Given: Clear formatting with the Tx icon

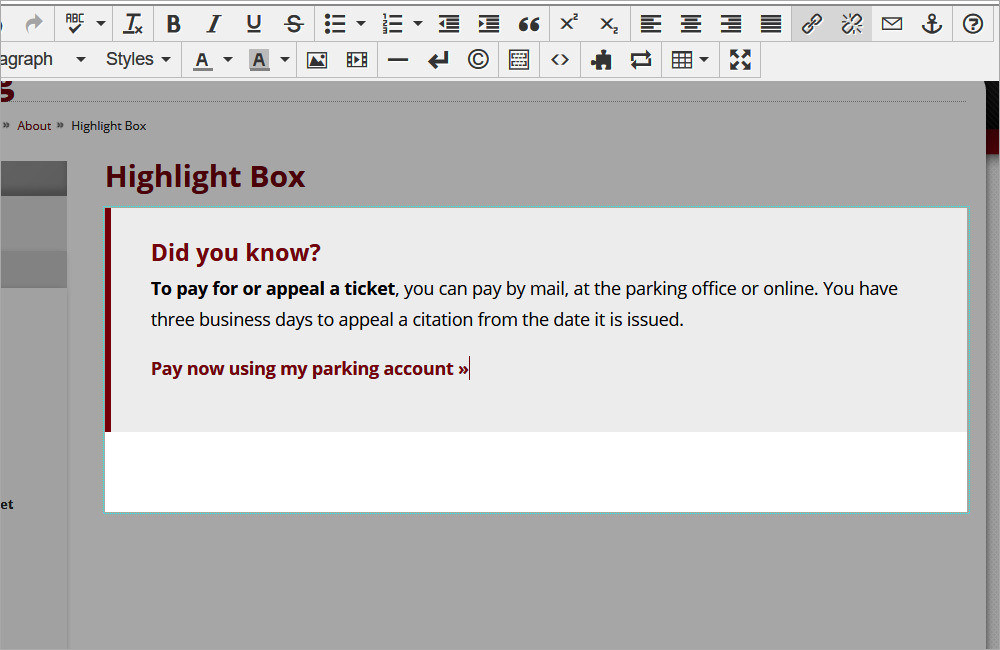Looking at the screenshot, I should pyautogui.click(x=133, y=24).
